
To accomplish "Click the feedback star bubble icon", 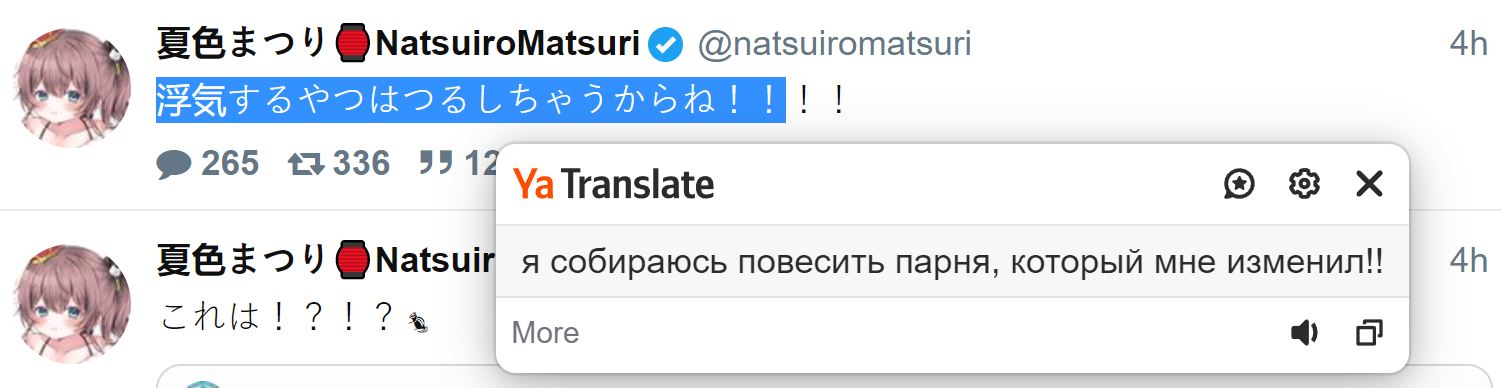I will (x=1239, y=184).
